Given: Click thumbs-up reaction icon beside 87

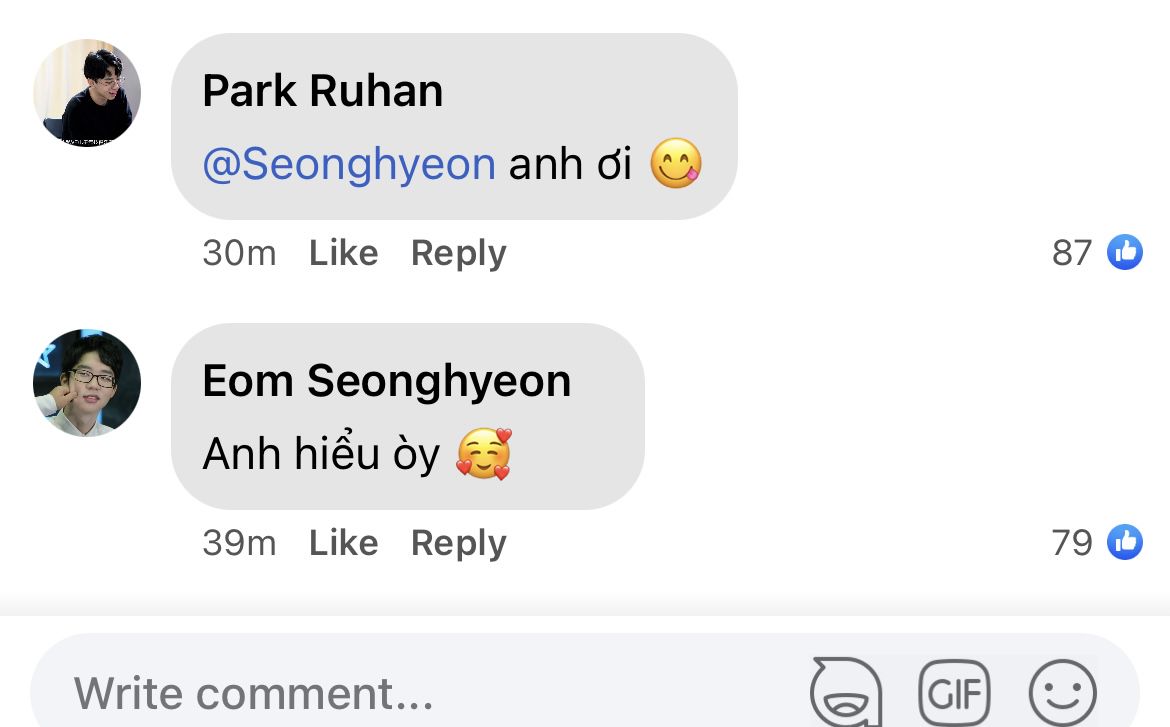Looking at the screenshot, I should pyautogui.click(x=1125, y=252).
